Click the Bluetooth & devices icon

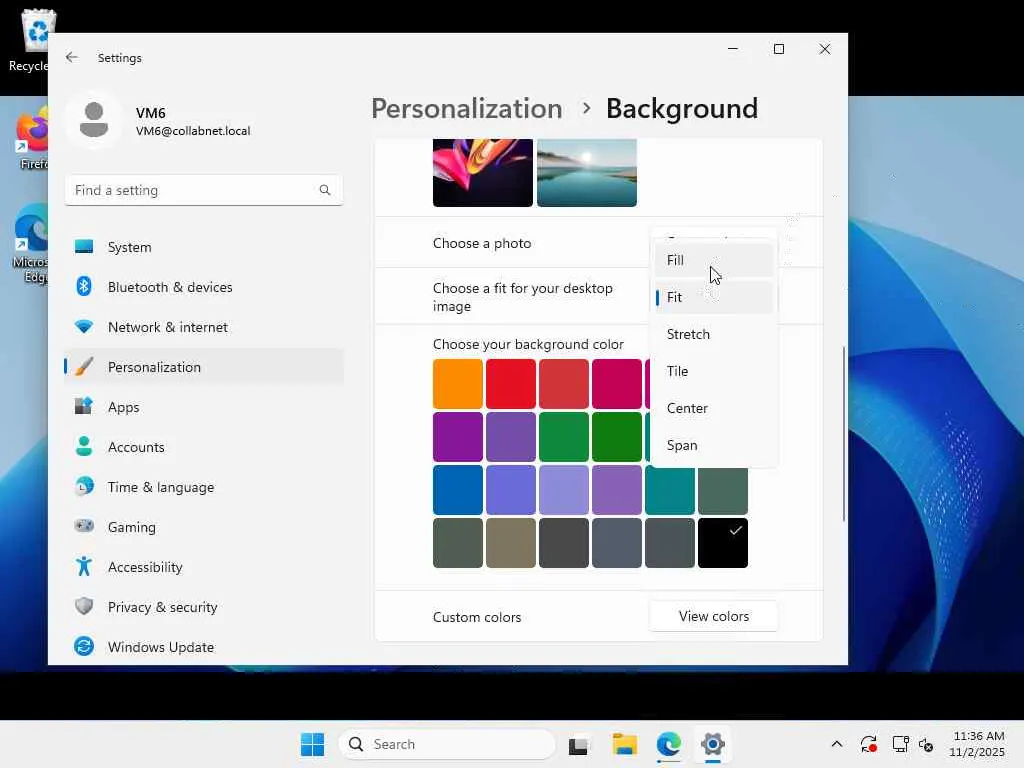click(84, 287)
